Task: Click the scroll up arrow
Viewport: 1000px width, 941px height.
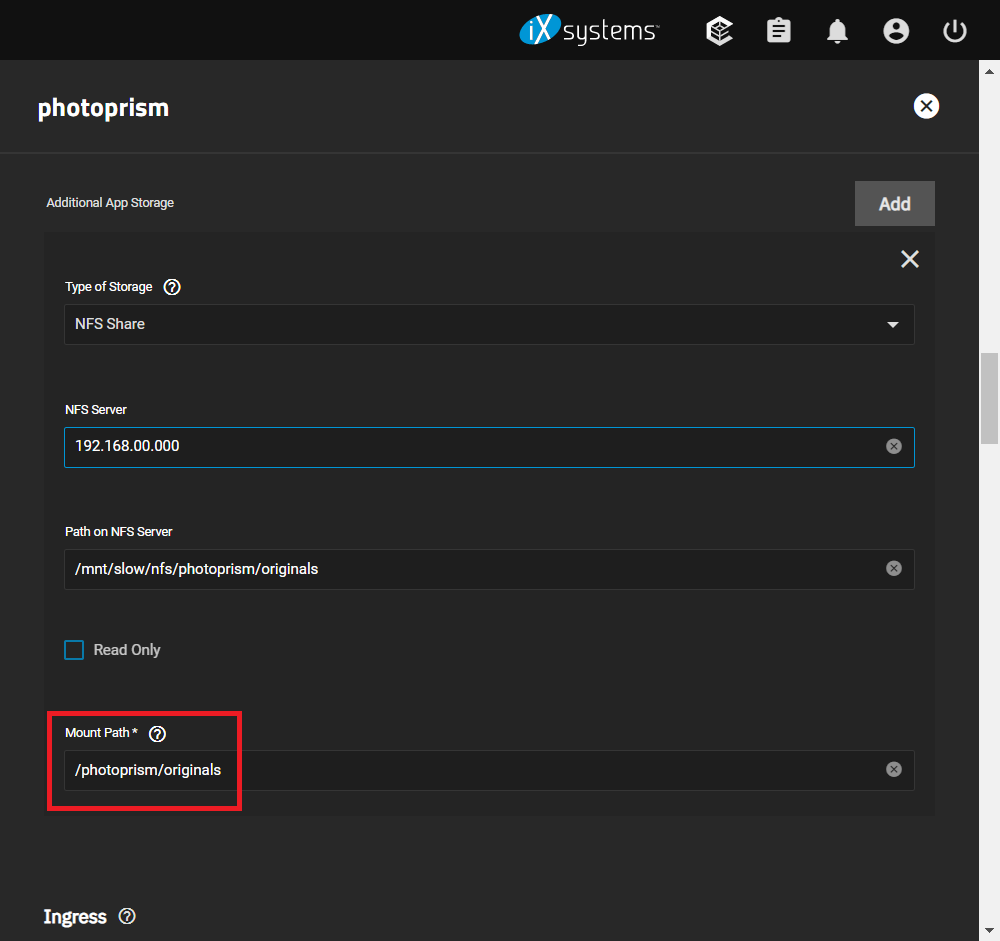Action: pos(989,71)
